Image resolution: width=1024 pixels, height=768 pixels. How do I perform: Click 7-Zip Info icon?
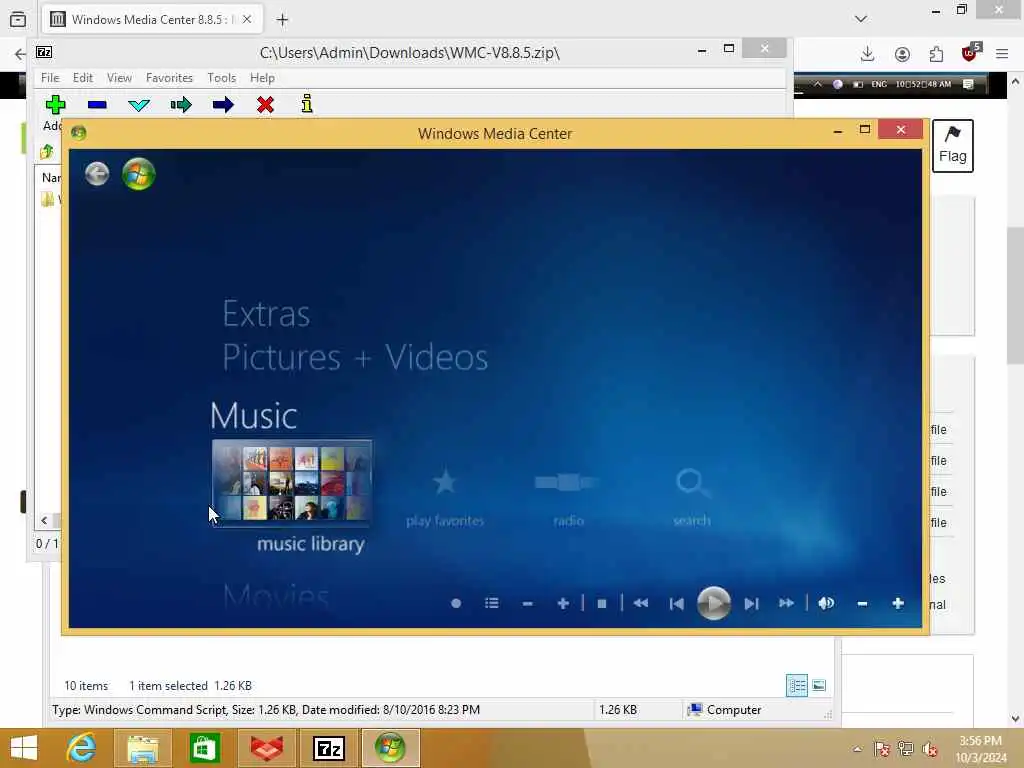[x=307, y=104]
